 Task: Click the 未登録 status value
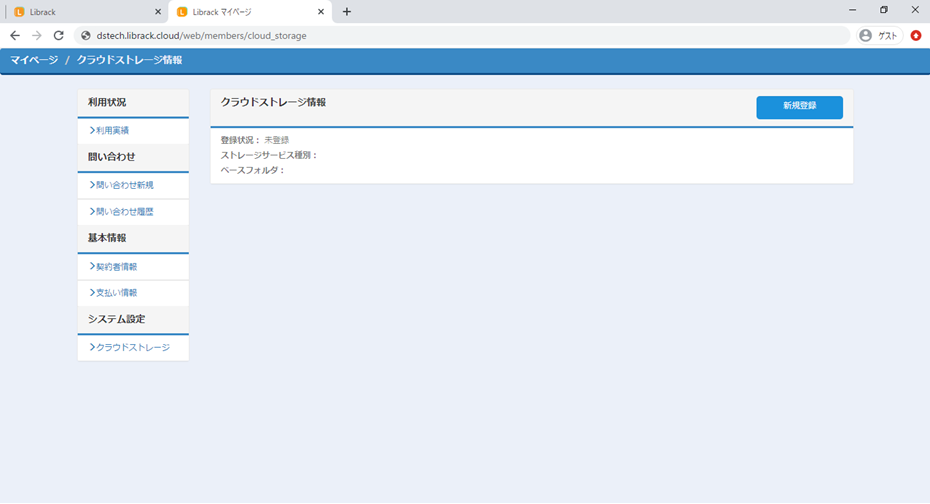coord(277,140)
